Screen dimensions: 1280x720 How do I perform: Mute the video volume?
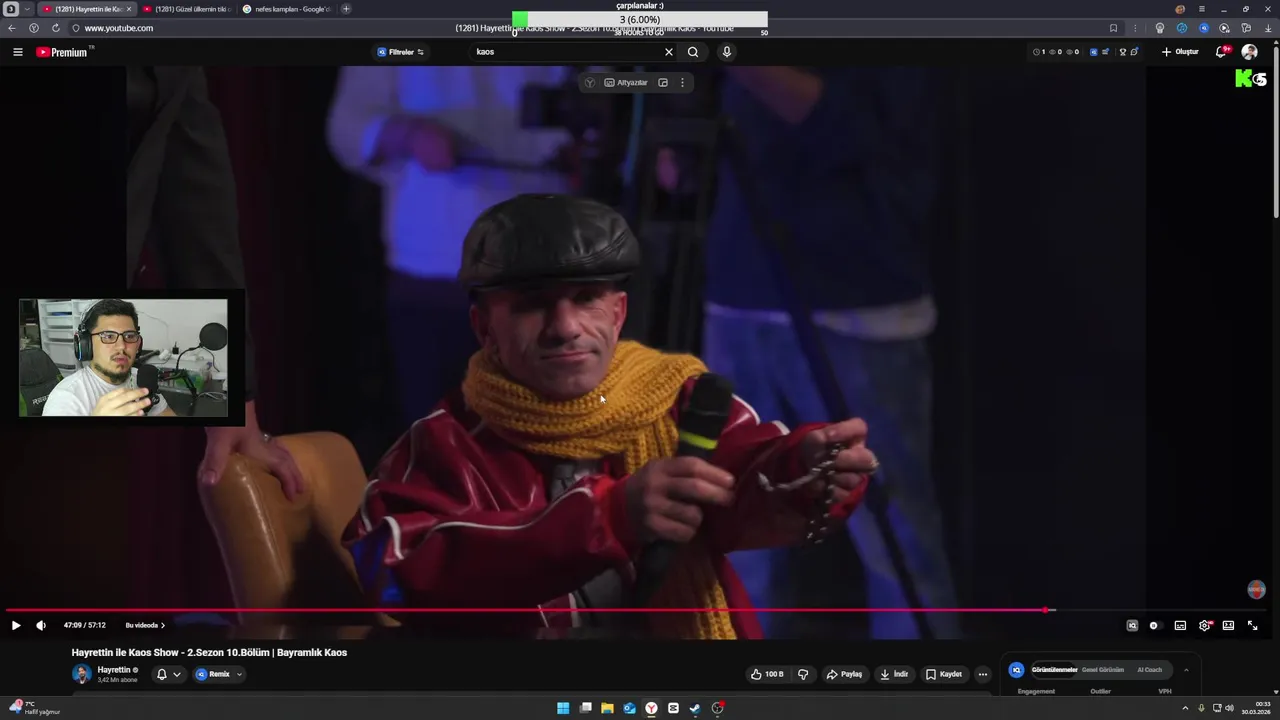coord(41,626)
